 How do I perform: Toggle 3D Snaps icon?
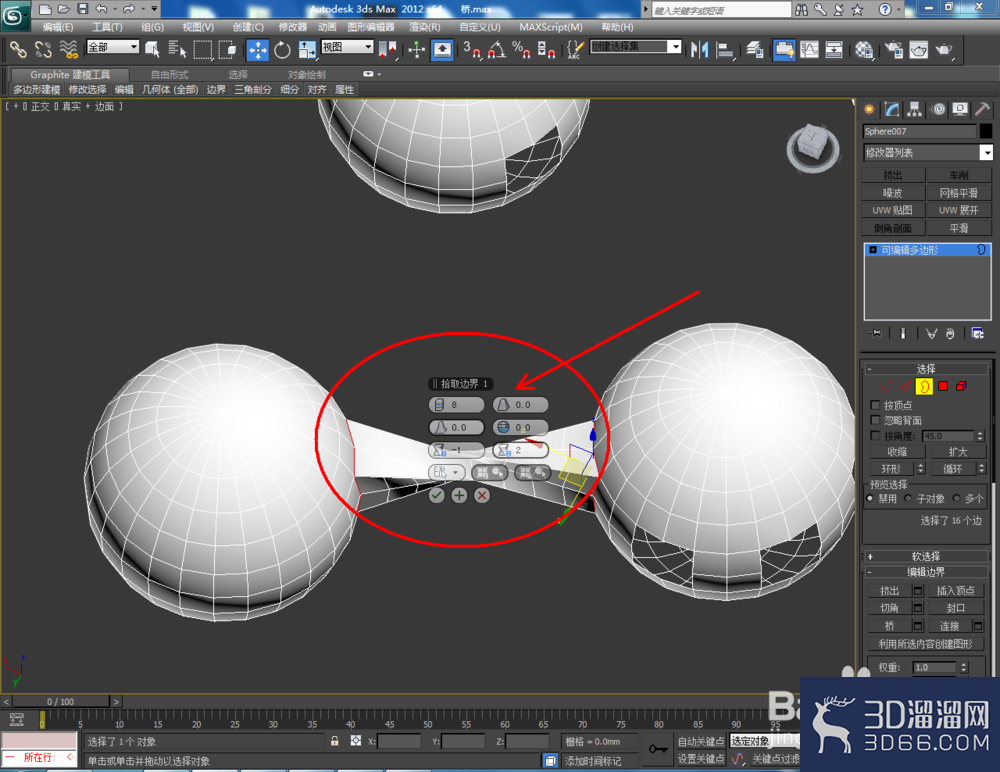[471, 49]
